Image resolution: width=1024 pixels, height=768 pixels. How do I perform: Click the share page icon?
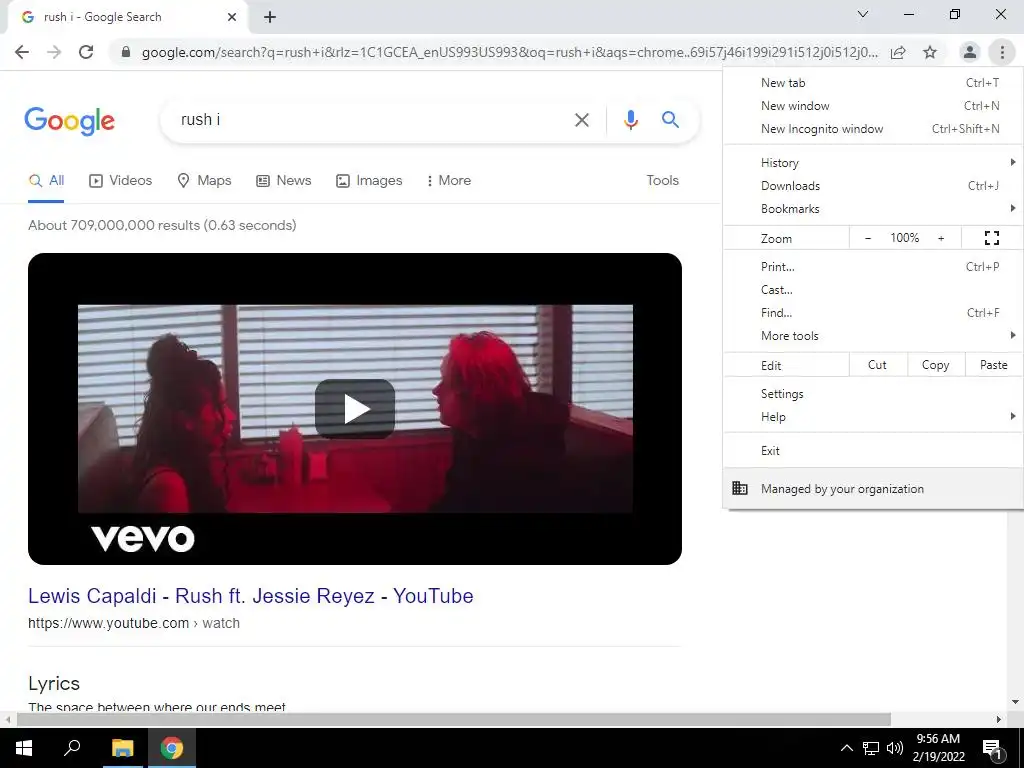898,52
